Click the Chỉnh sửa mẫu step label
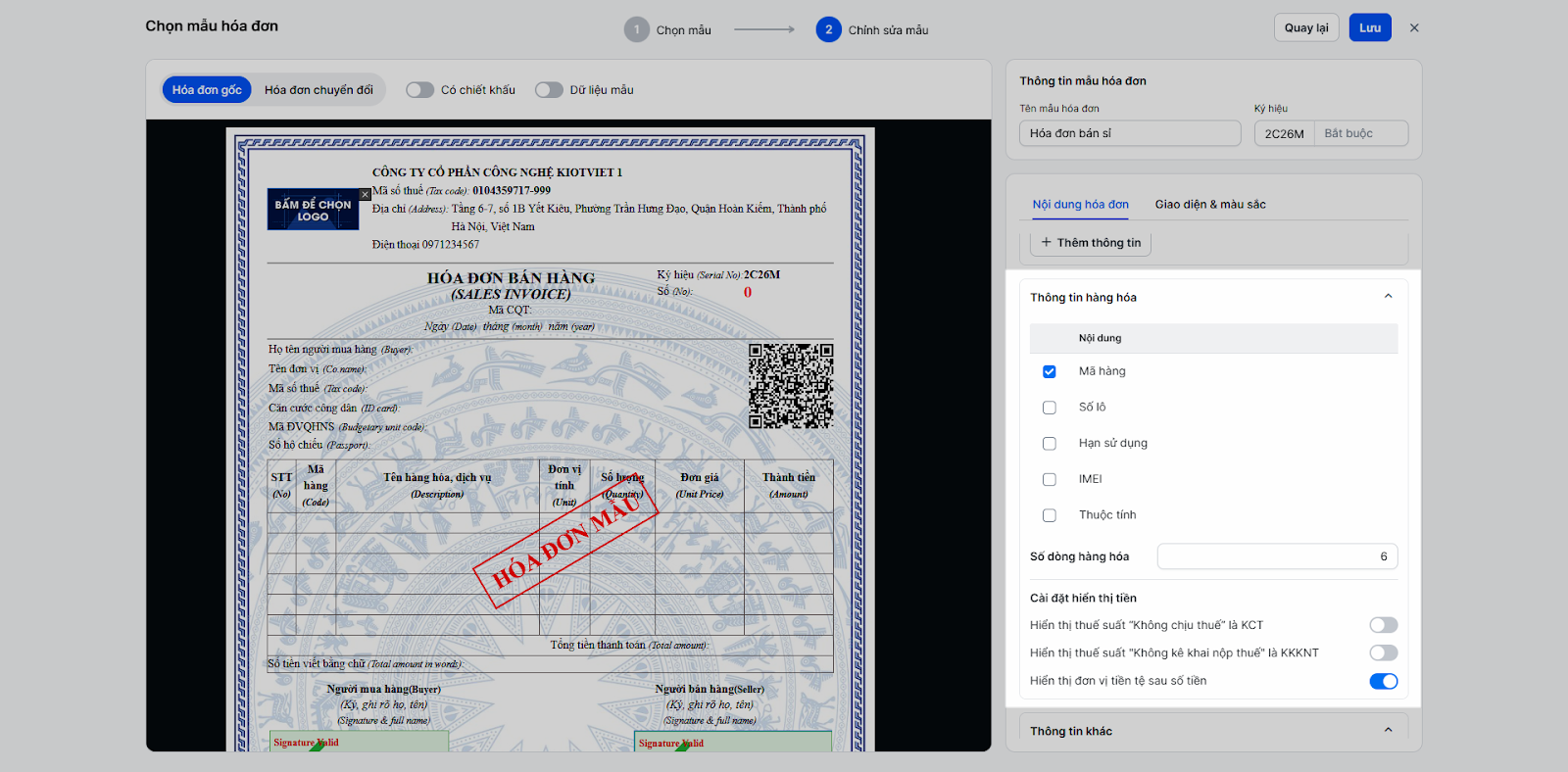Image resolution: width=1568 pixels, height=772 pixels. pyautogui.click(x=889, y=30)
